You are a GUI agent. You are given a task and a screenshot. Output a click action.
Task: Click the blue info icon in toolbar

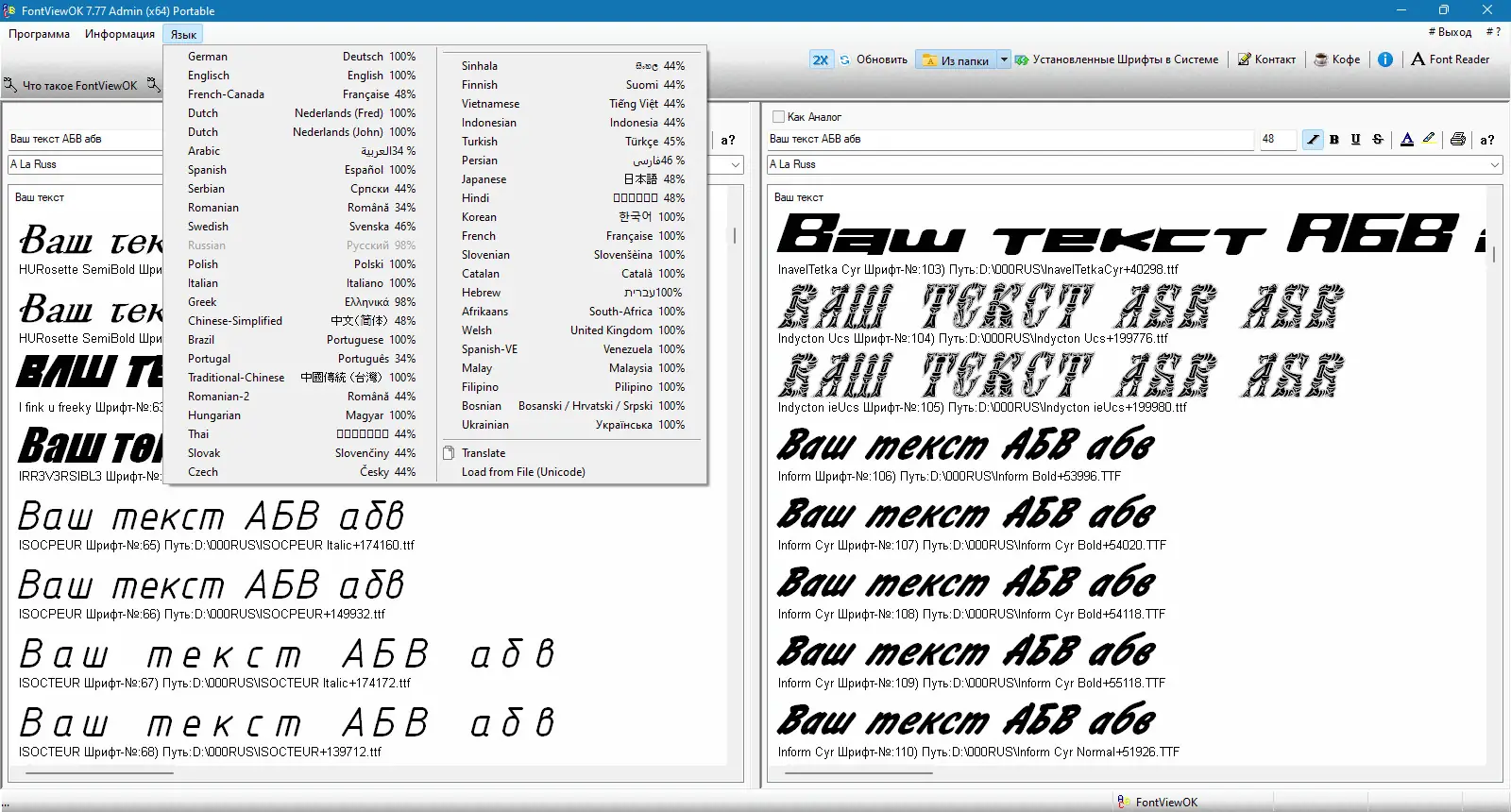click(x=1385, y=59)
